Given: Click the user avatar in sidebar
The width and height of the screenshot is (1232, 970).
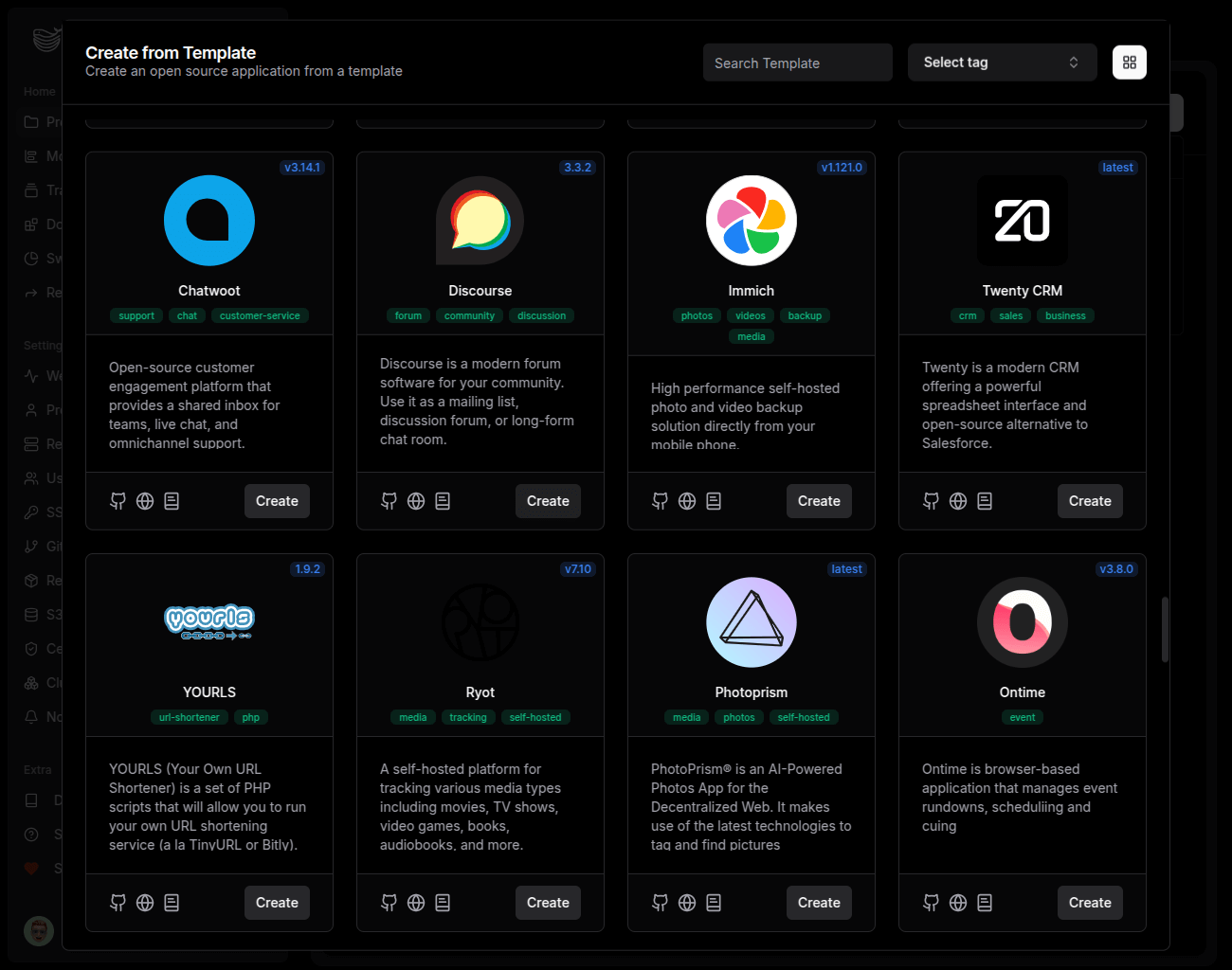Looking at the screenshot, I should [39, 931].
